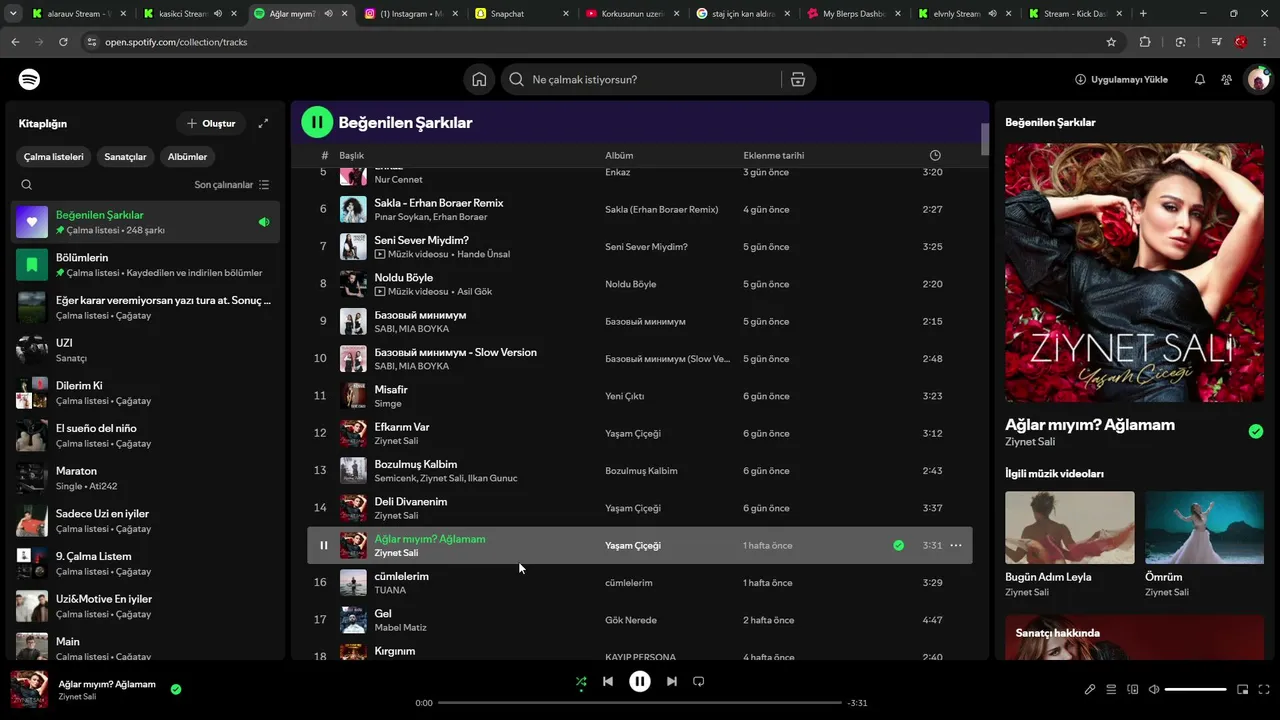Open Bölümlerin in library
1280x720 pixels.
point(146,265)
